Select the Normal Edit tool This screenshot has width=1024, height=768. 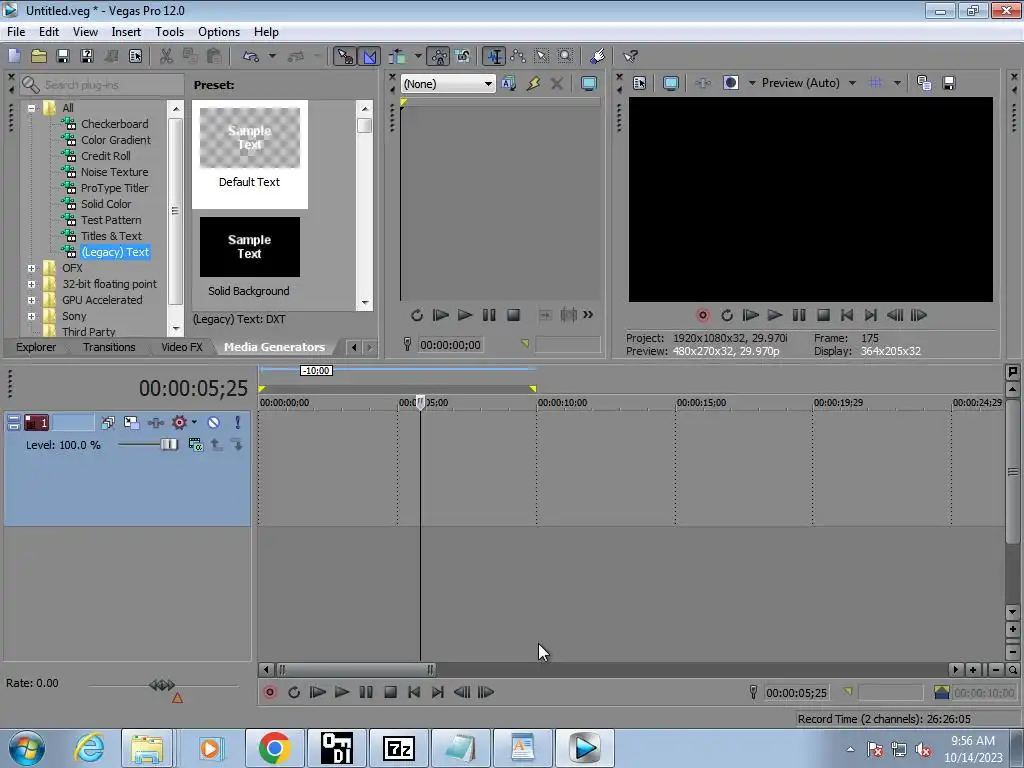coord(494,56)
